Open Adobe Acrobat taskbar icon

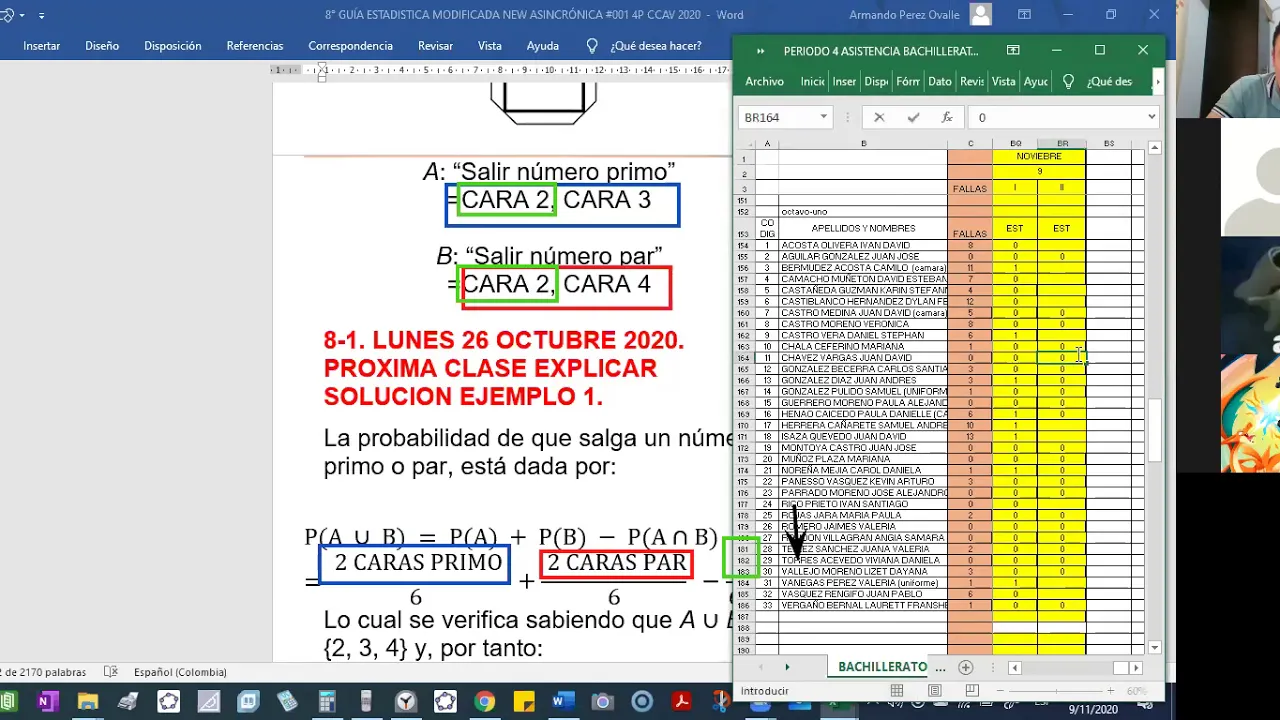coord(682,702)
